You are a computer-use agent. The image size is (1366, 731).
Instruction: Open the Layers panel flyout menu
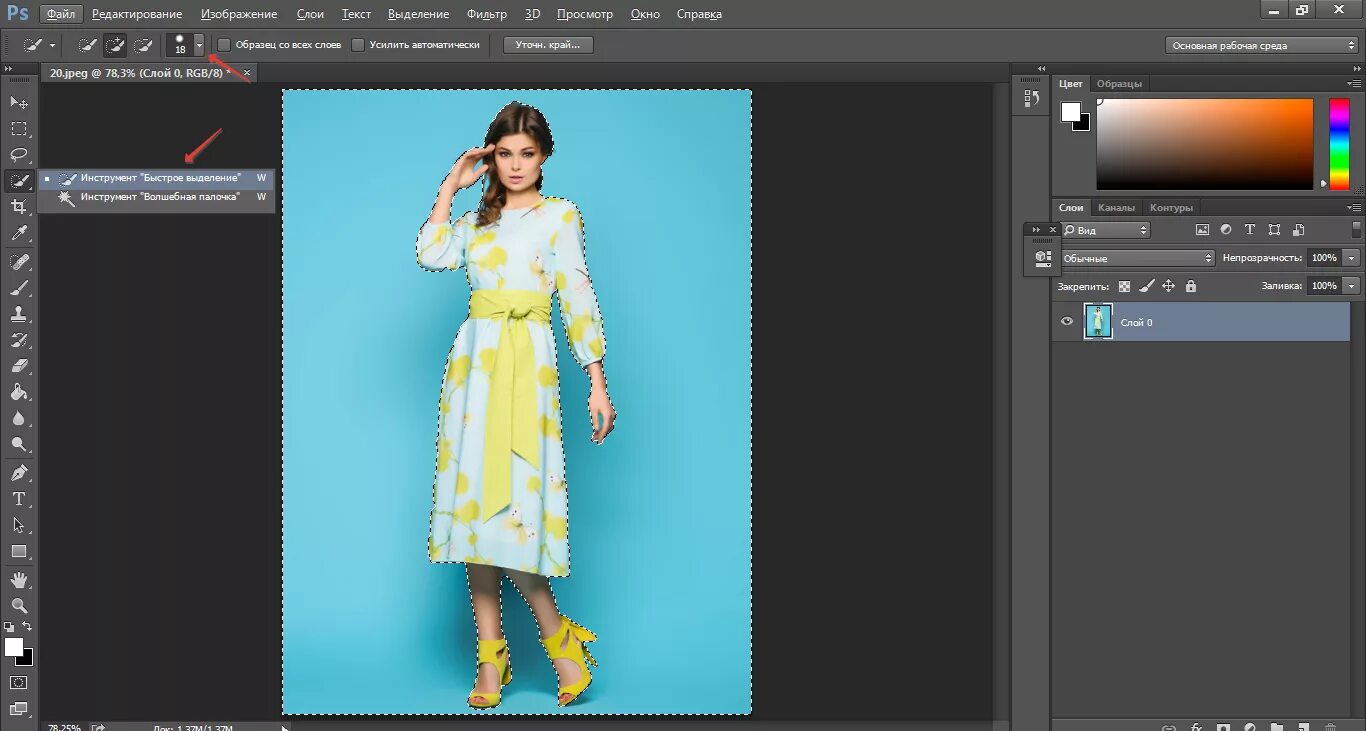click(x=1356, y=207)
